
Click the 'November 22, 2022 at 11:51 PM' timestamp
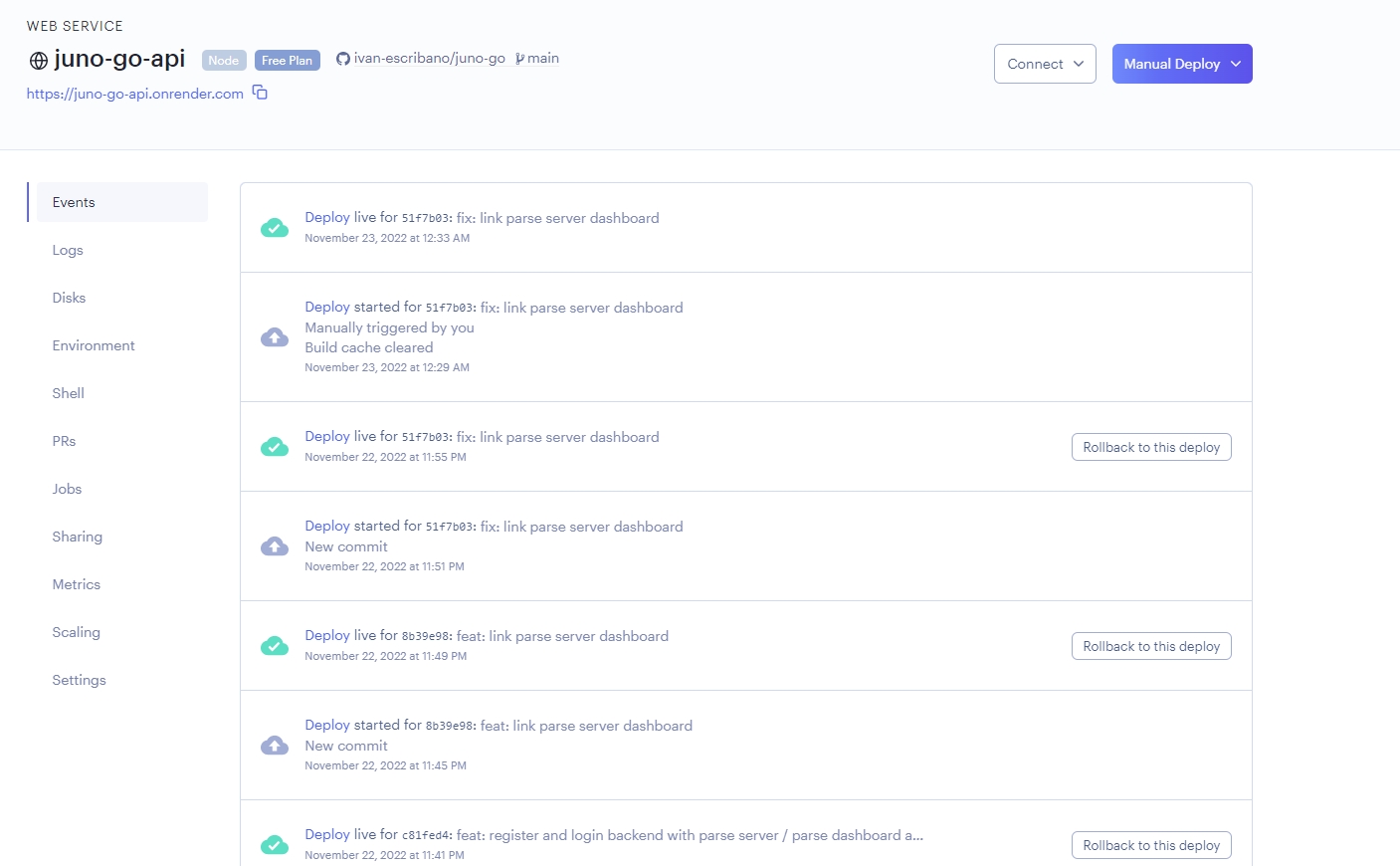pos(384,566)
